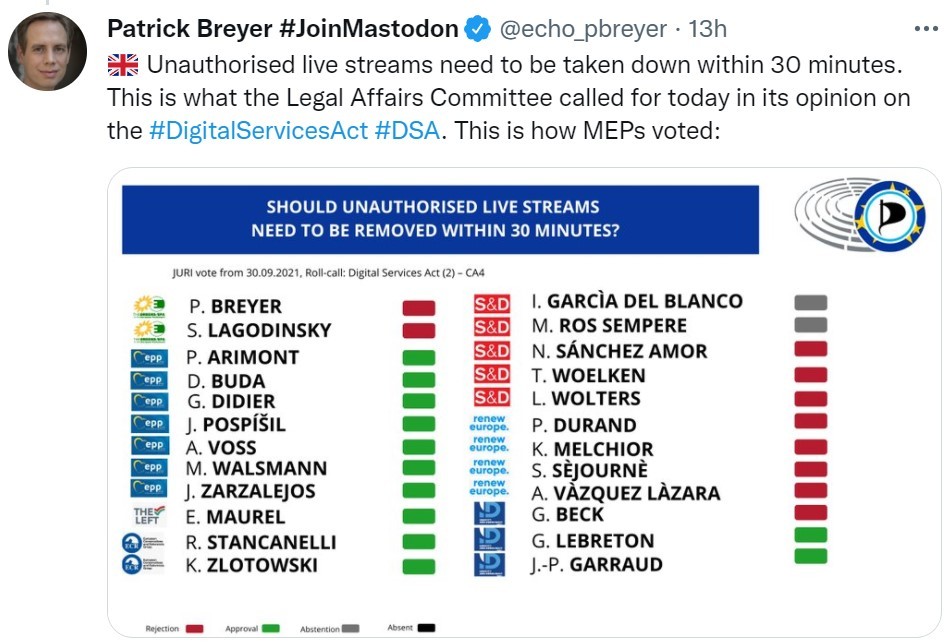Click the grey vote marker for M. Ros Sempere

(x=811, y=325)
